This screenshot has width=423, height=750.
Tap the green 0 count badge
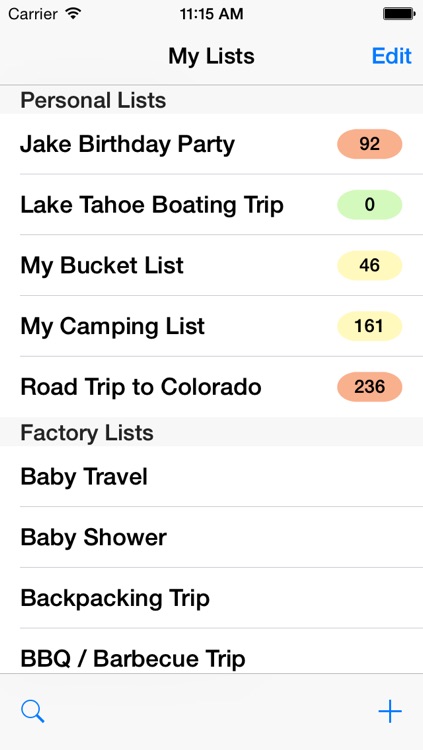click(369, 205)
